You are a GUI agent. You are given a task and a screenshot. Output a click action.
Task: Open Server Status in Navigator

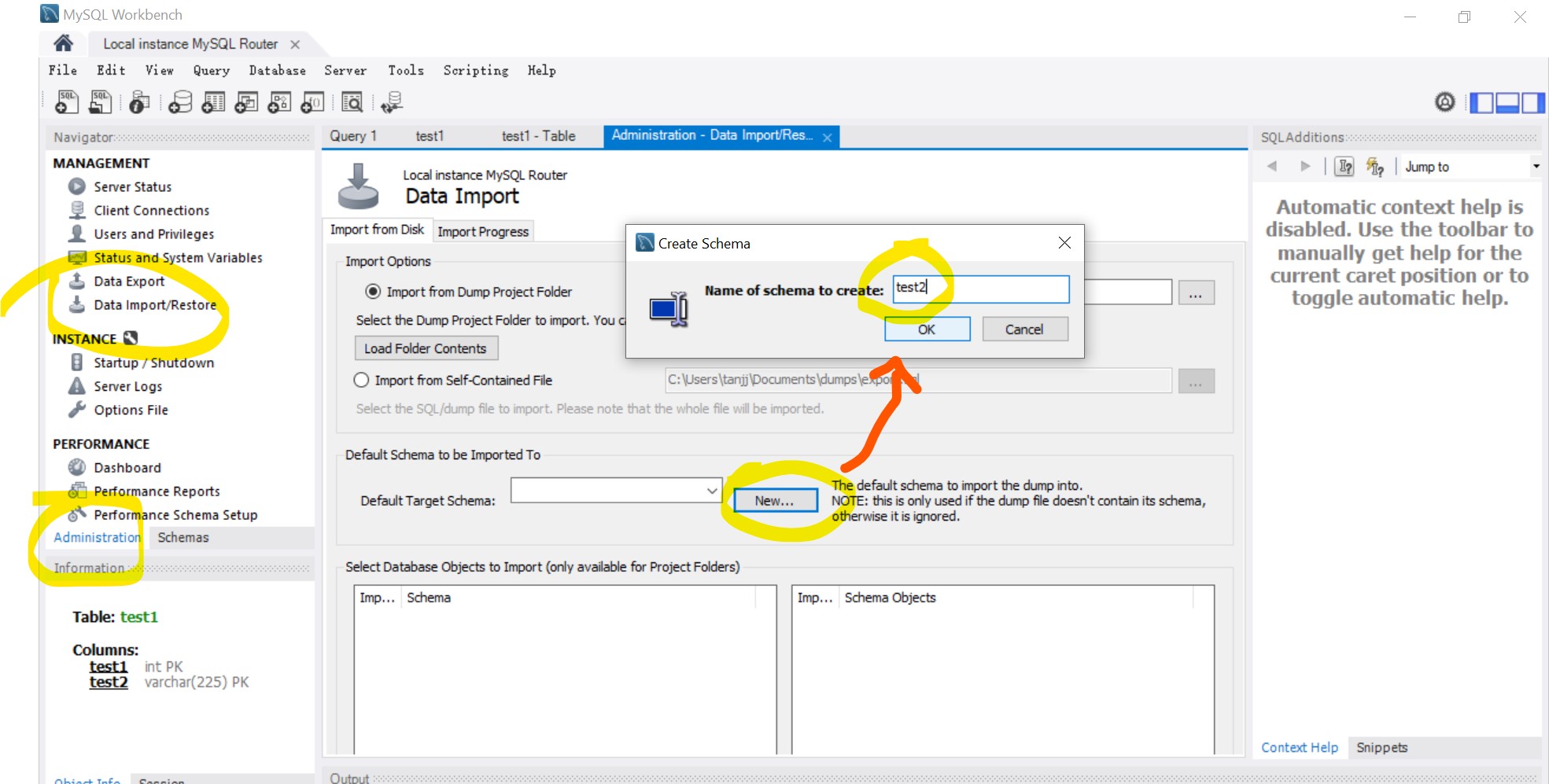pos(132,186)
